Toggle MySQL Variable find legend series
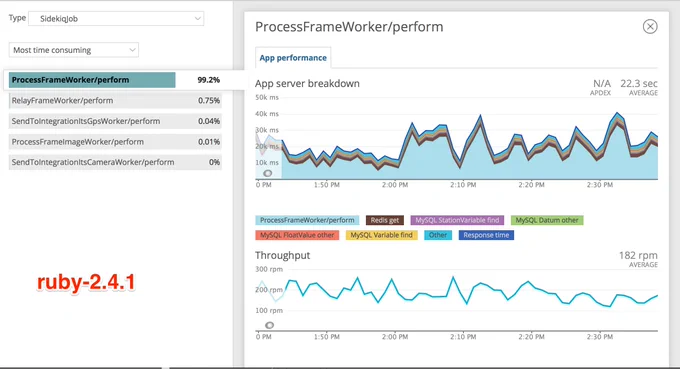The image size is (680, 369). coord(381,235)
